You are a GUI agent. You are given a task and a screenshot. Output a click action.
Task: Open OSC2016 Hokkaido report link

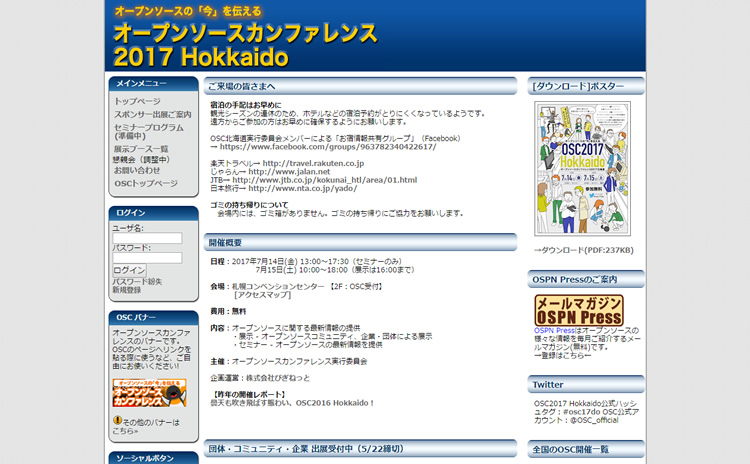292,403
